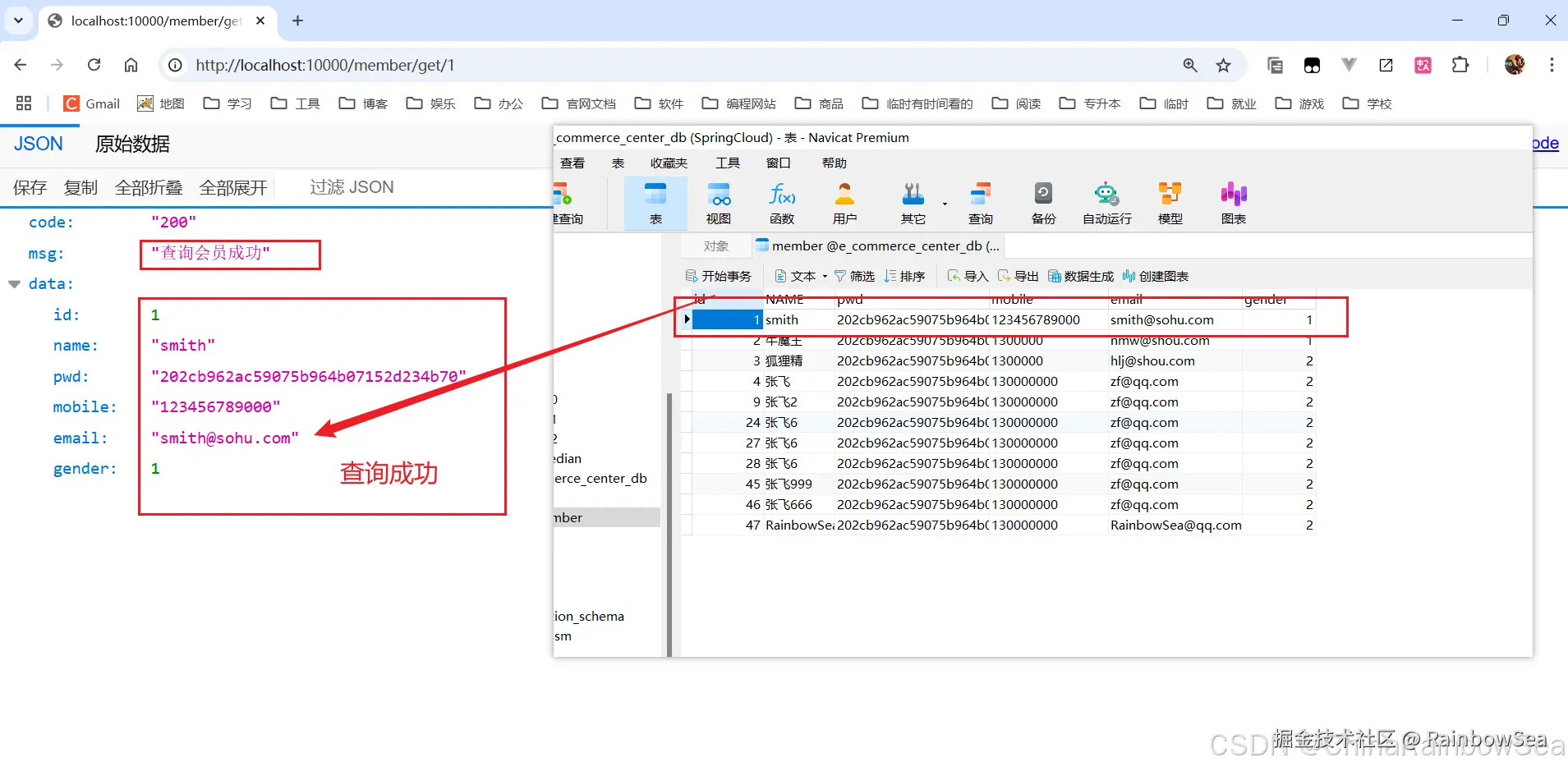Image resolution: width=1568 pixels, height=771 pixels.
Task: Open the Chrome three-dot menu
Action: [1552, 65]
